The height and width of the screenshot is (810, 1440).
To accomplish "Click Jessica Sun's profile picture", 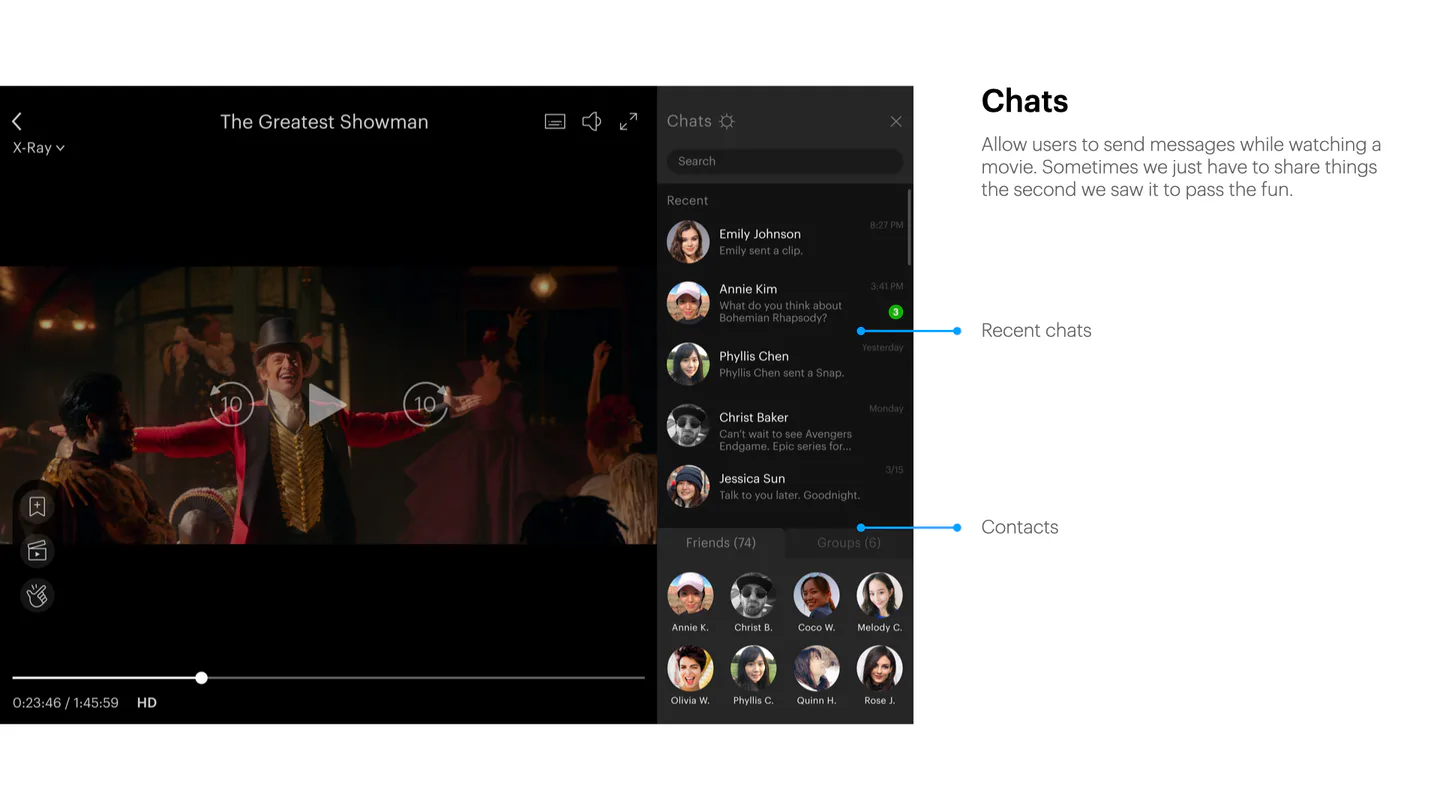I will pyautogui.click(x=688, y=487).
